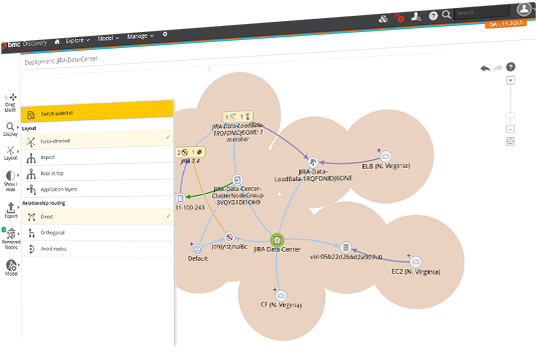
Task: Open the user profile avatar
Action: tap(524, 9)
